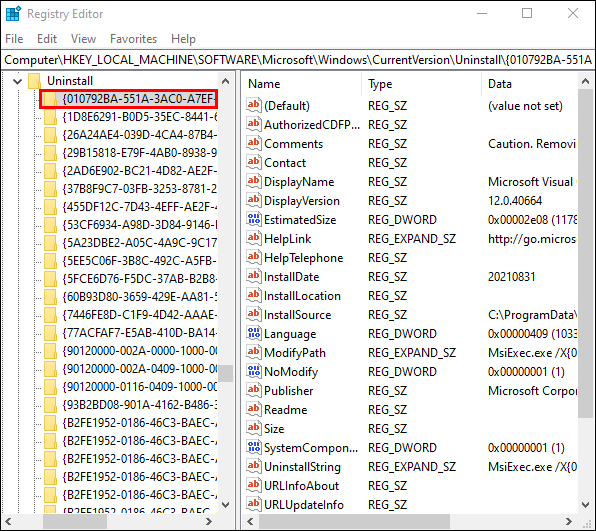Screen dimensions: 596x531
Task: Click the EstimatedSize DWORD binary icon
Action: point(254,219)
